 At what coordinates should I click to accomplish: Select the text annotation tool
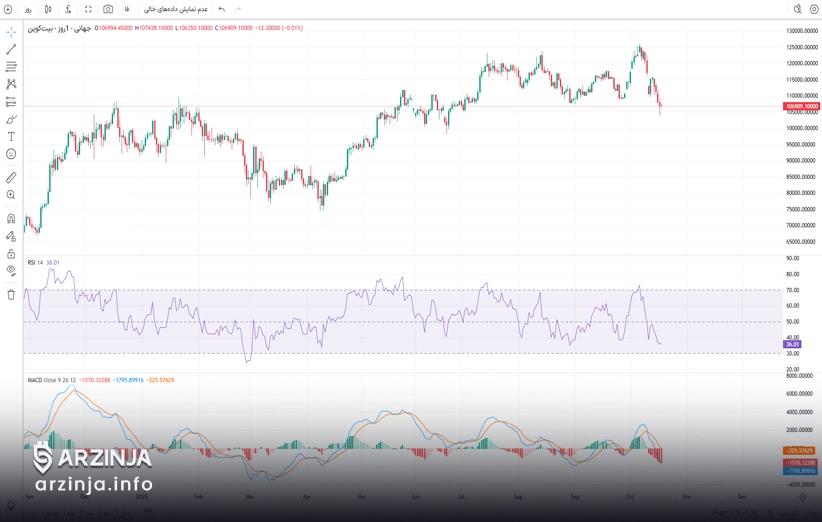(x=11, y=137)
